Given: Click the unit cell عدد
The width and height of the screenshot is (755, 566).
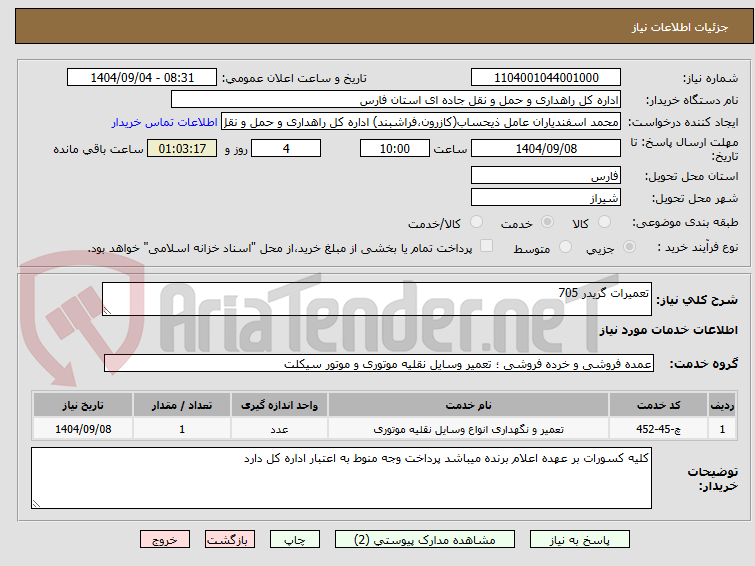Looking at the screenshot, I should click(279, 429).
